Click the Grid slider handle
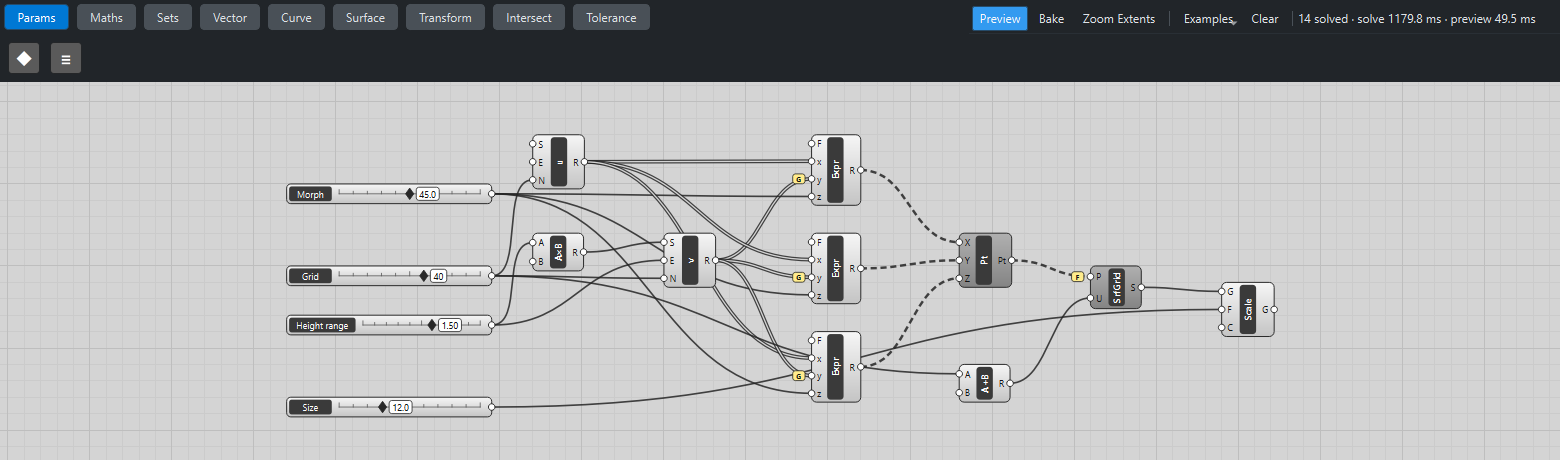1560x460 pixels. (x=423, y=275)
